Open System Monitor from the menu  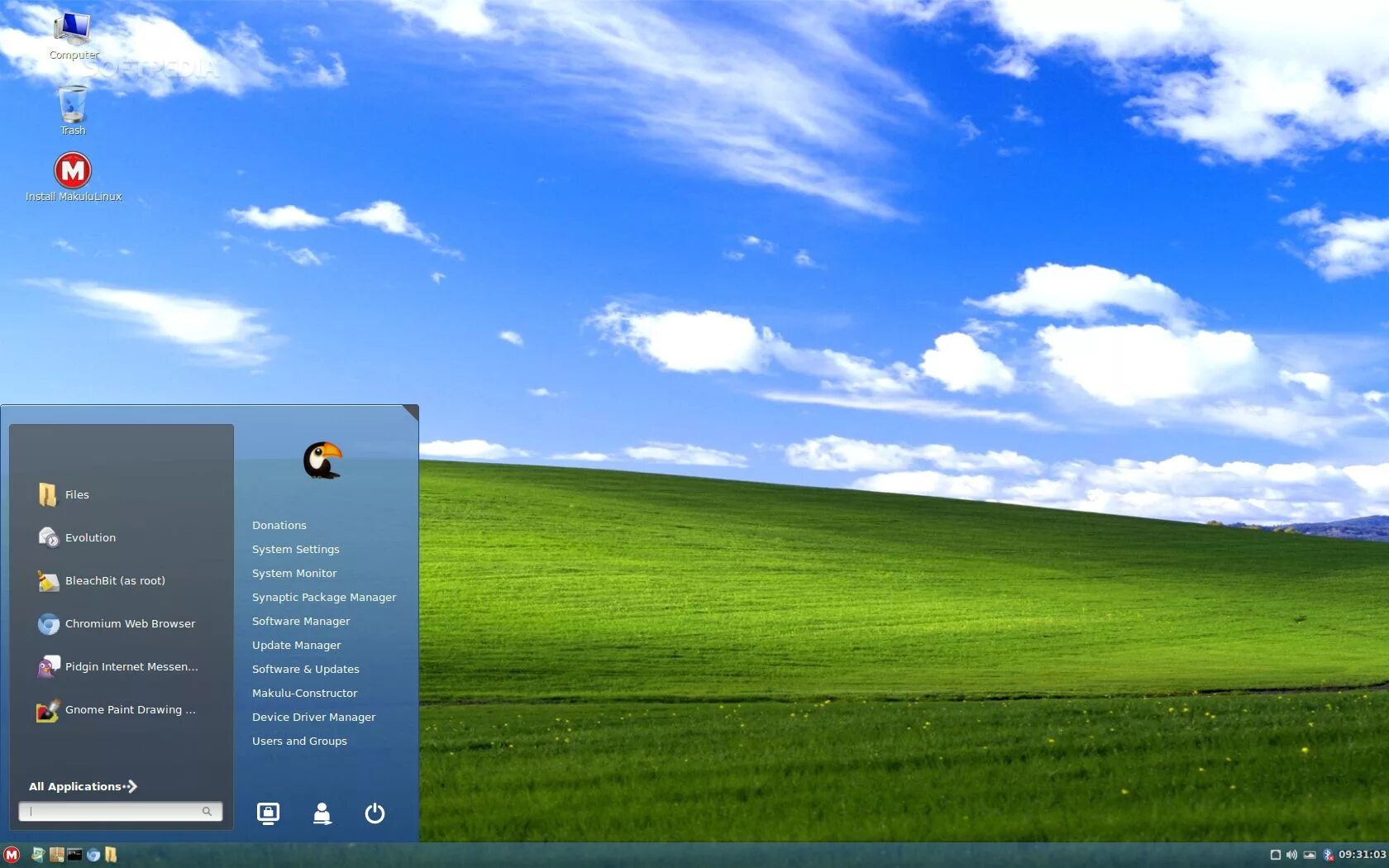click(294, 574)
